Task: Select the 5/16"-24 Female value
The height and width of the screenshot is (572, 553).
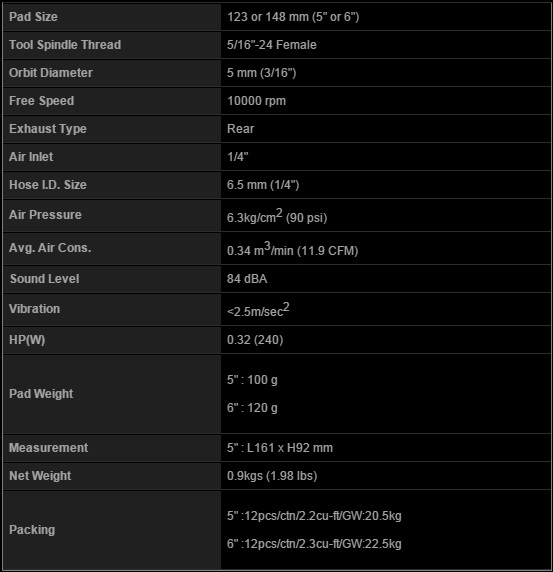Action: [x=271, y=45]
